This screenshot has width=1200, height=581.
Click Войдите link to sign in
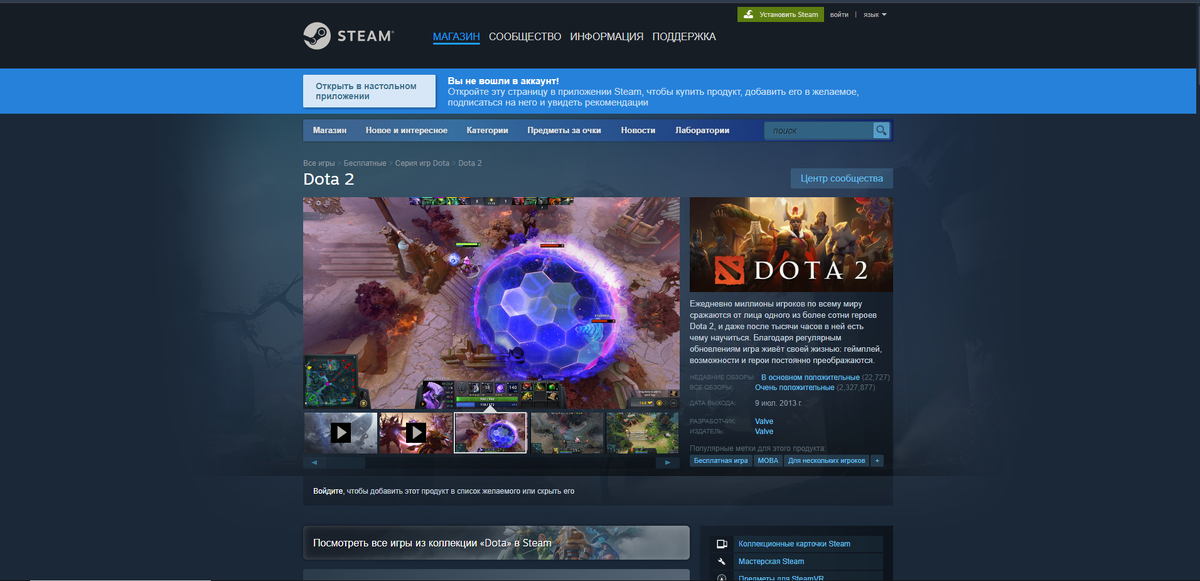pos(327,491)
